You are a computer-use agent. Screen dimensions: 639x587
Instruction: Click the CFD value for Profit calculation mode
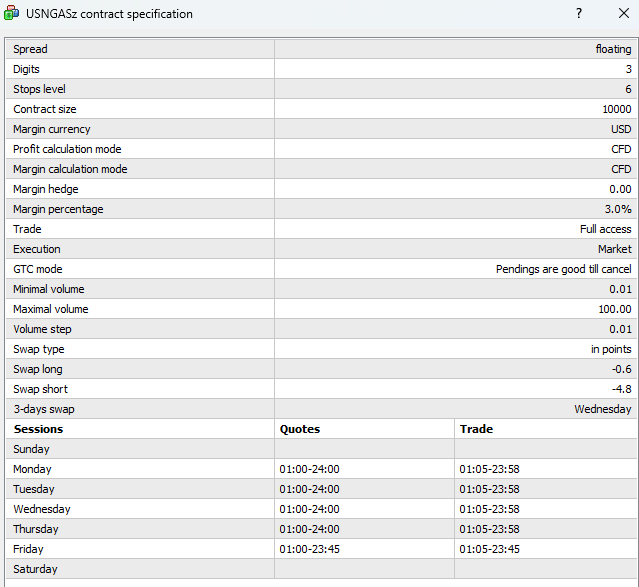(x=621, y=149)
